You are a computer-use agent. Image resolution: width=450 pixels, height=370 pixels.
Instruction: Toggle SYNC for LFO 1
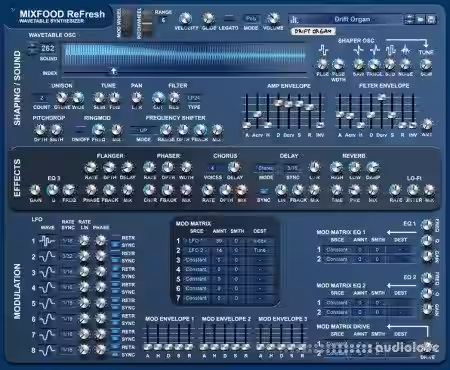(115, 245)
